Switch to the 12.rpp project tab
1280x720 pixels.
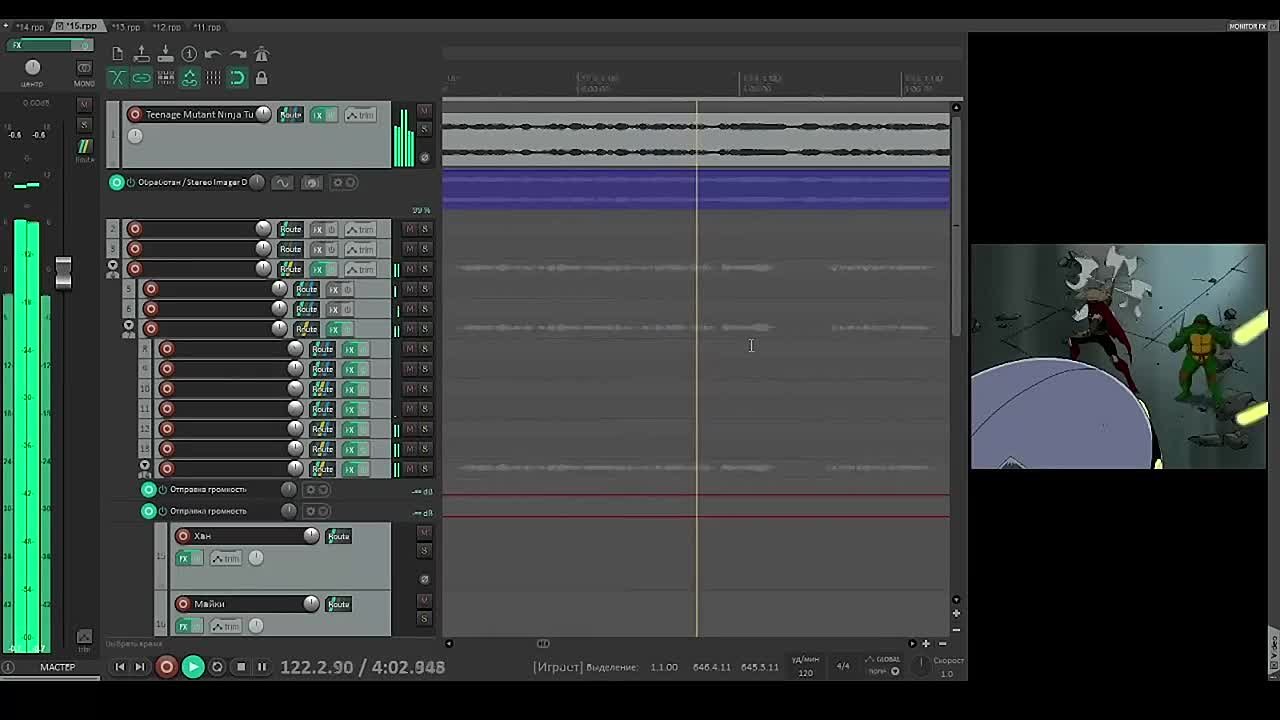pyautogui.click(x=166, y=27)
